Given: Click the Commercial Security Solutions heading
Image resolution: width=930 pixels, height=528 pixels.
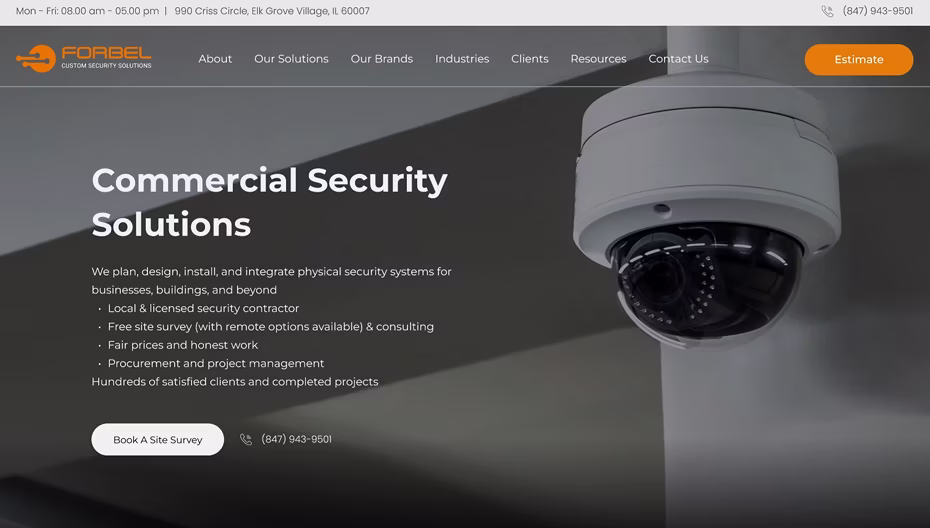Looking at the screenshot, I should [269, 202].
